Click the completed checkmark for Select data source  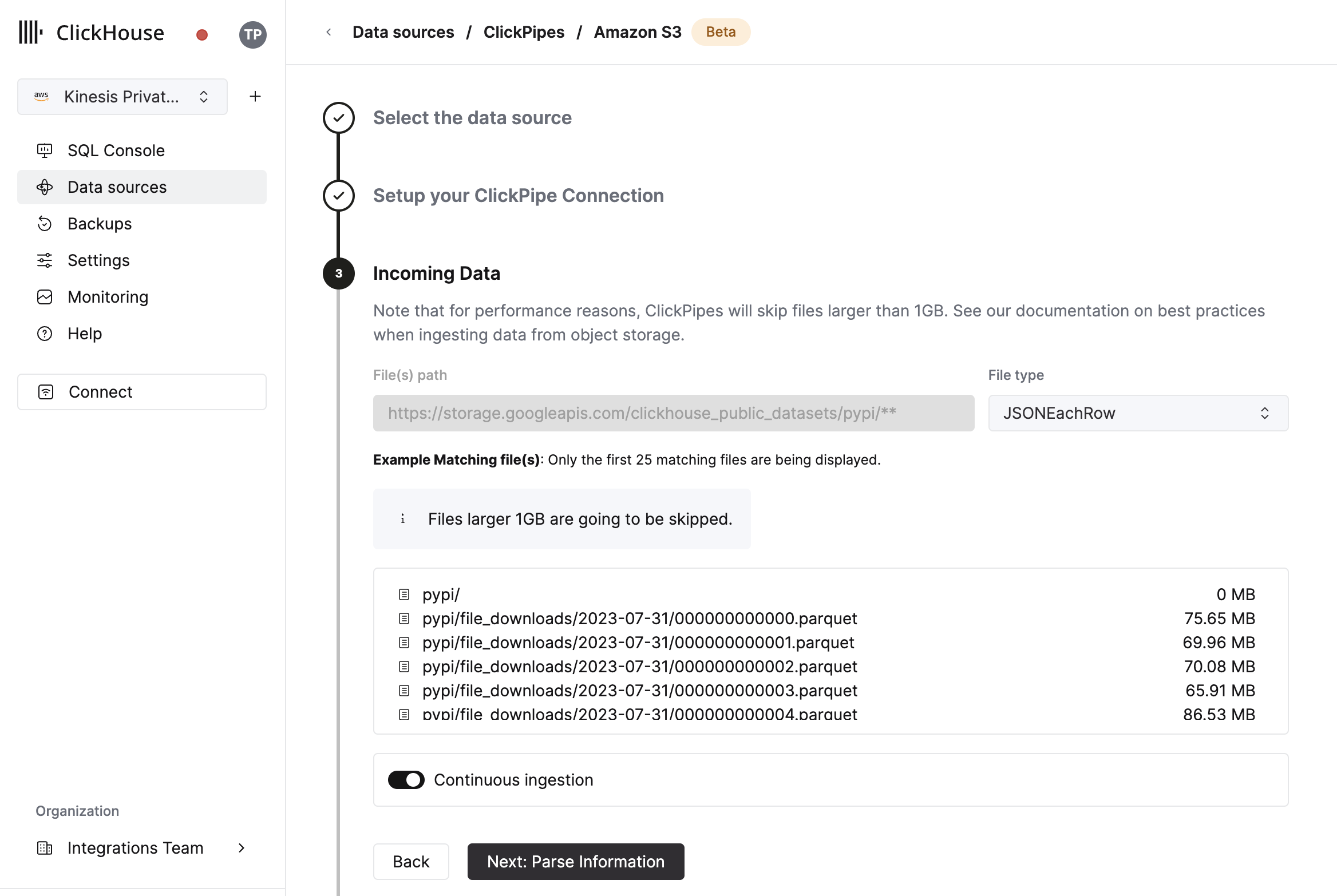point(339,118)
